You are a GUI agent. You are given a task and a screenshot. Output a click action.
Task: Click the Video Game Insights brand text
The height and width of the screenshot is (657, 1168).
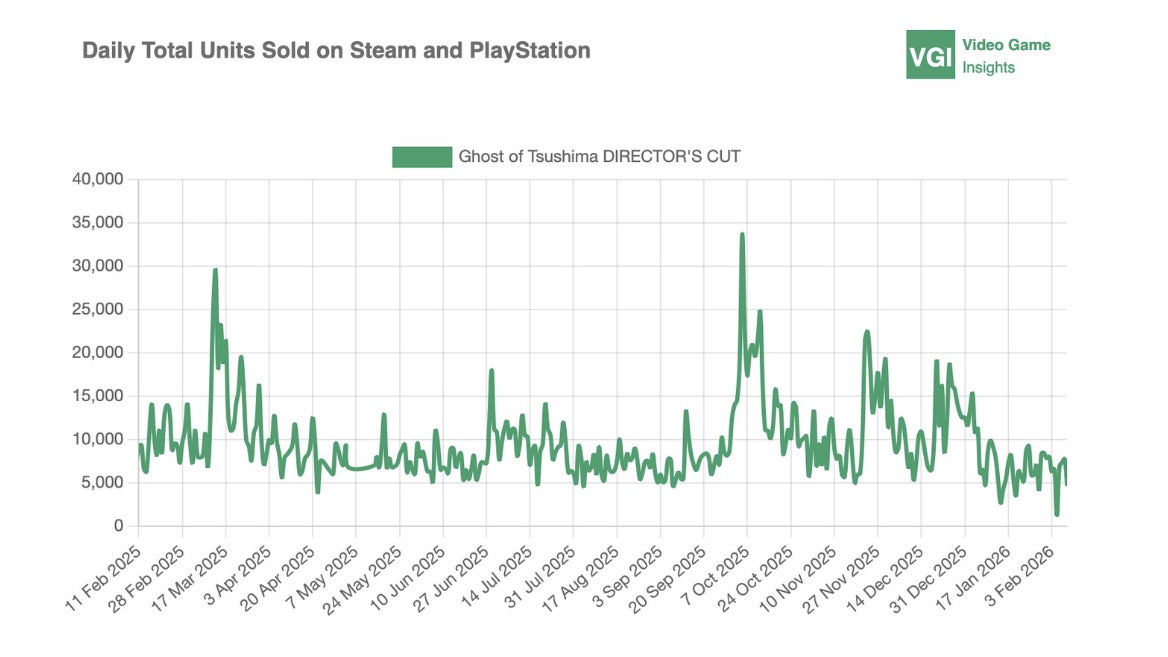pyautogui.click(x=1005, y=56)
